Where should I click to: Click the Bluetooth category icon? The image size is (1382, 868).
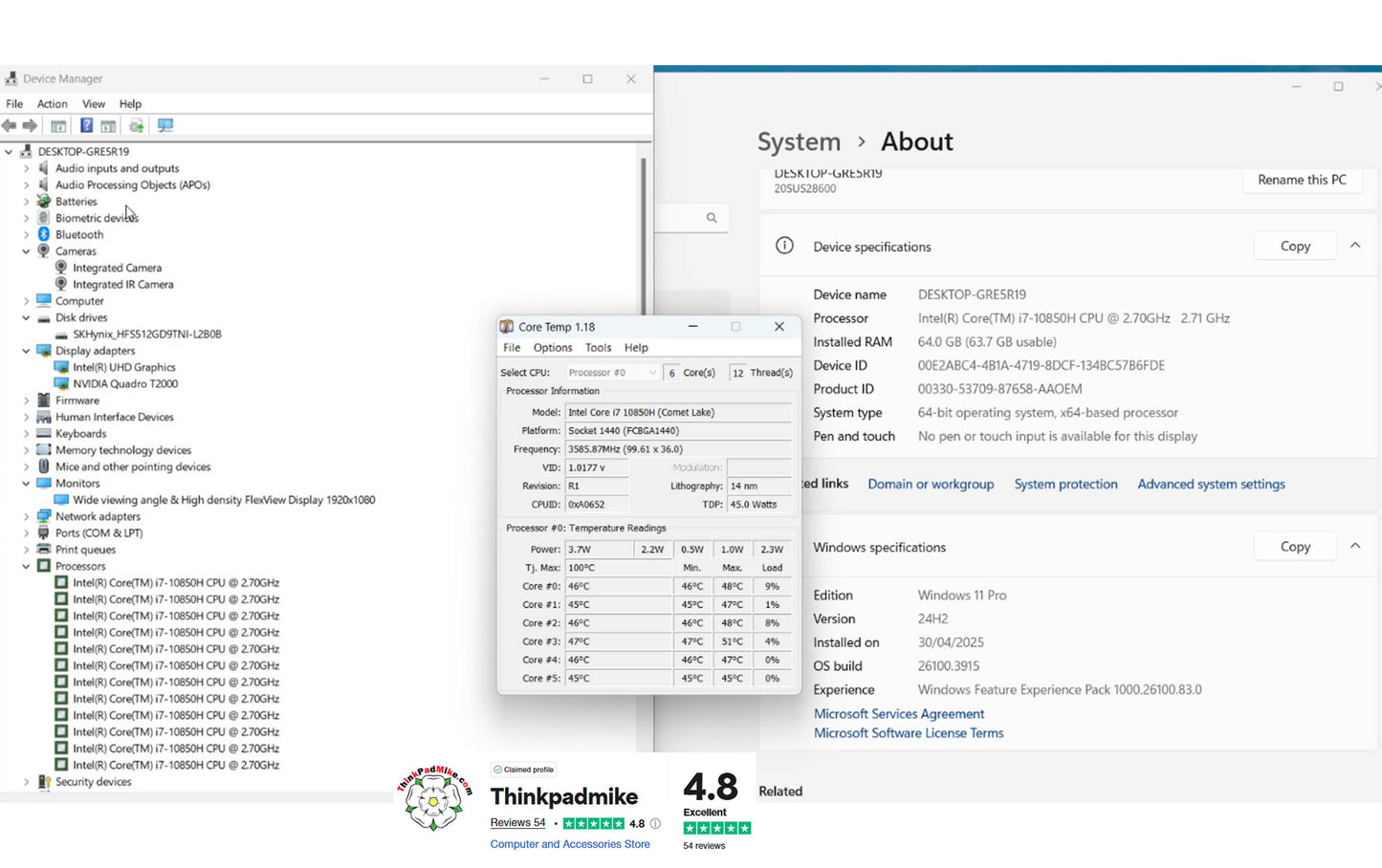pos(43,234)
